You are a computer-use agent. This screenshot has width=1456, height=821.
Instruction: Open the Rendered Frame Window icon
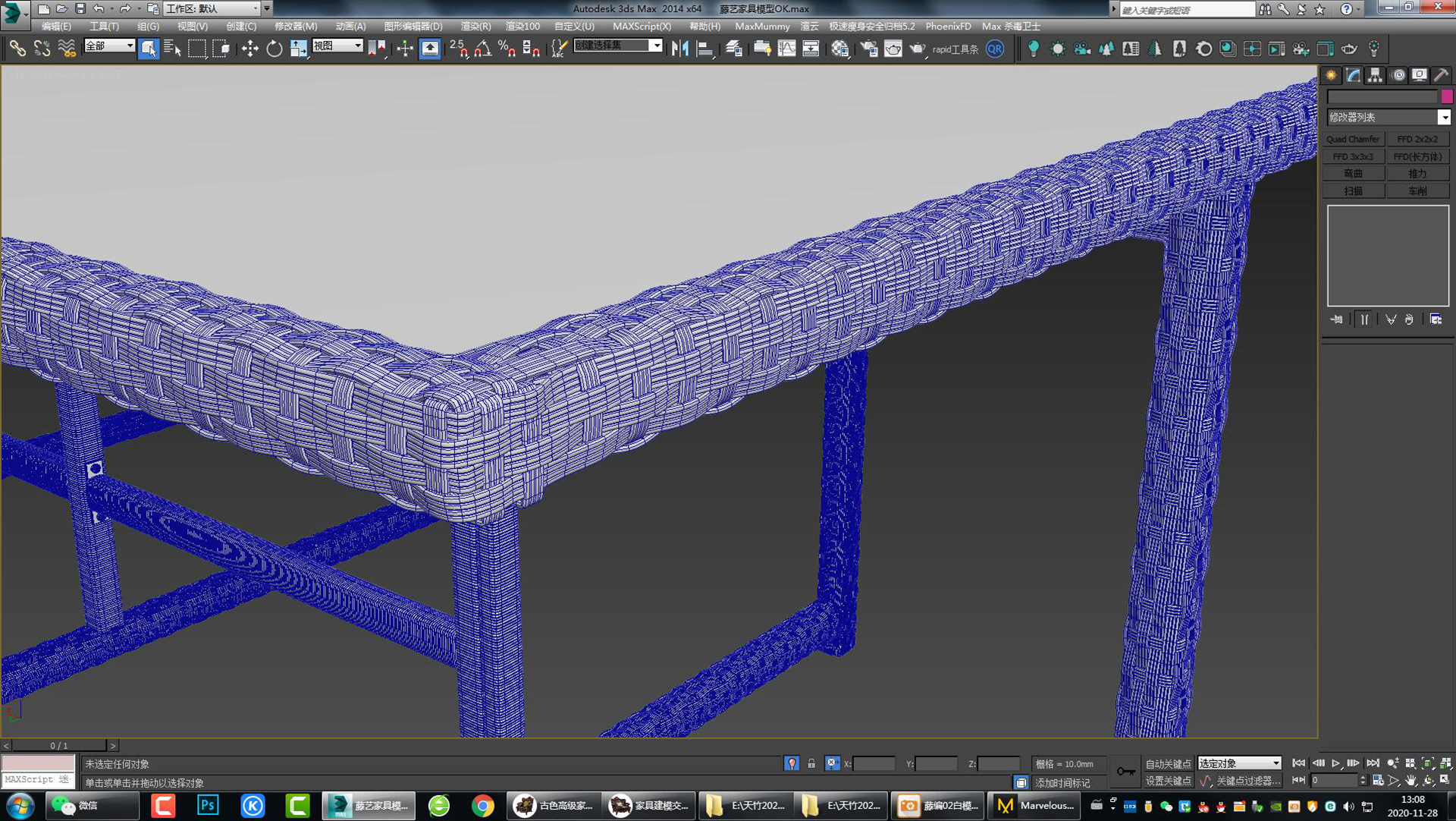coord(893,49)
